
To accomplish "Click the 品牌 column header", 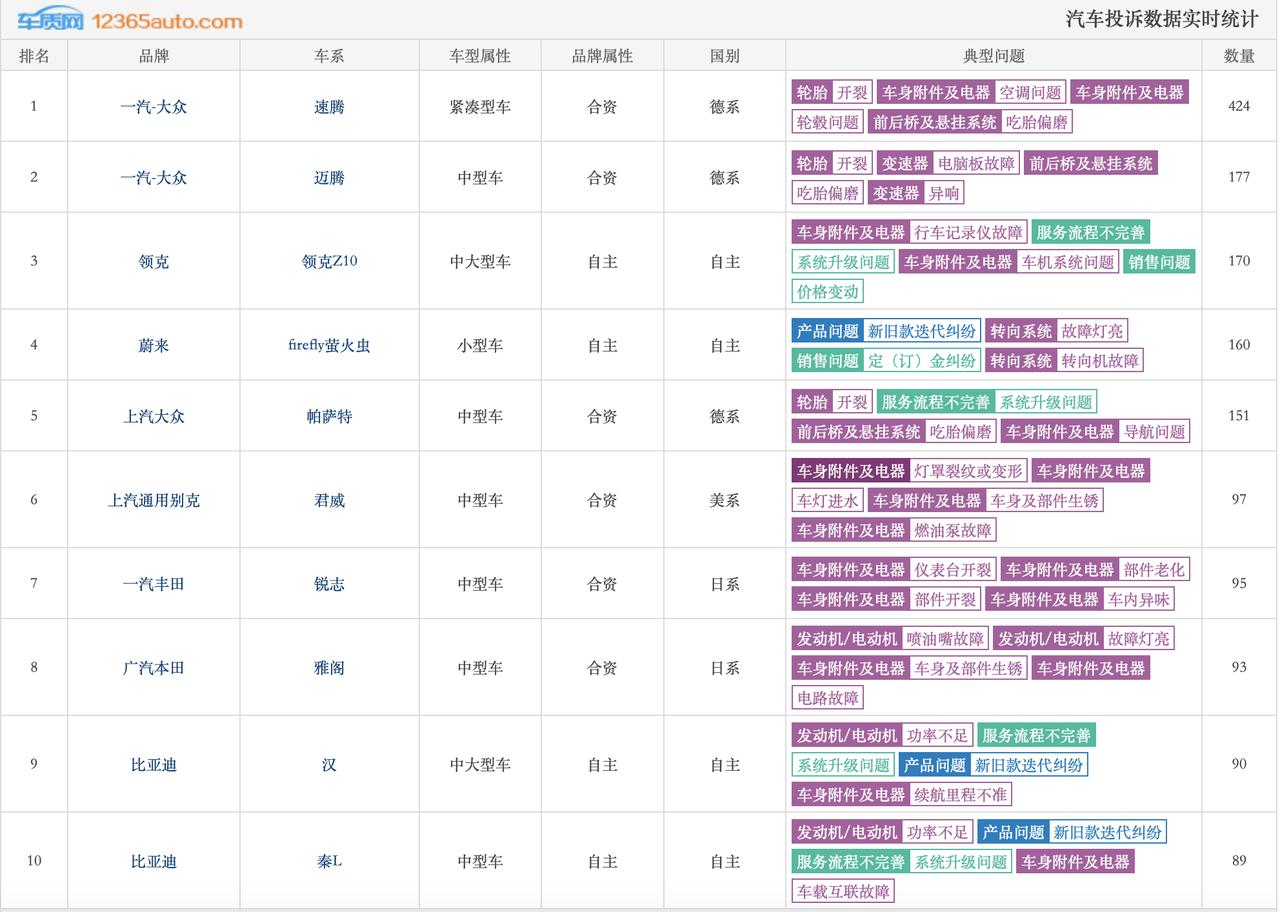I will coord(154,56).
